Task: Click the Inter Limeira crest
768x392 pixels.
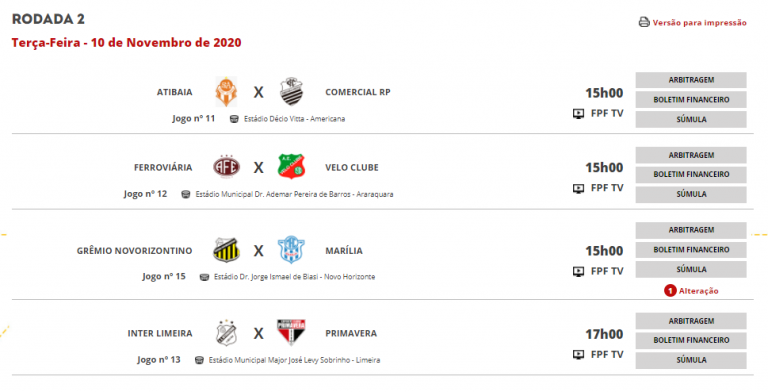Action: tap(226, 333)
